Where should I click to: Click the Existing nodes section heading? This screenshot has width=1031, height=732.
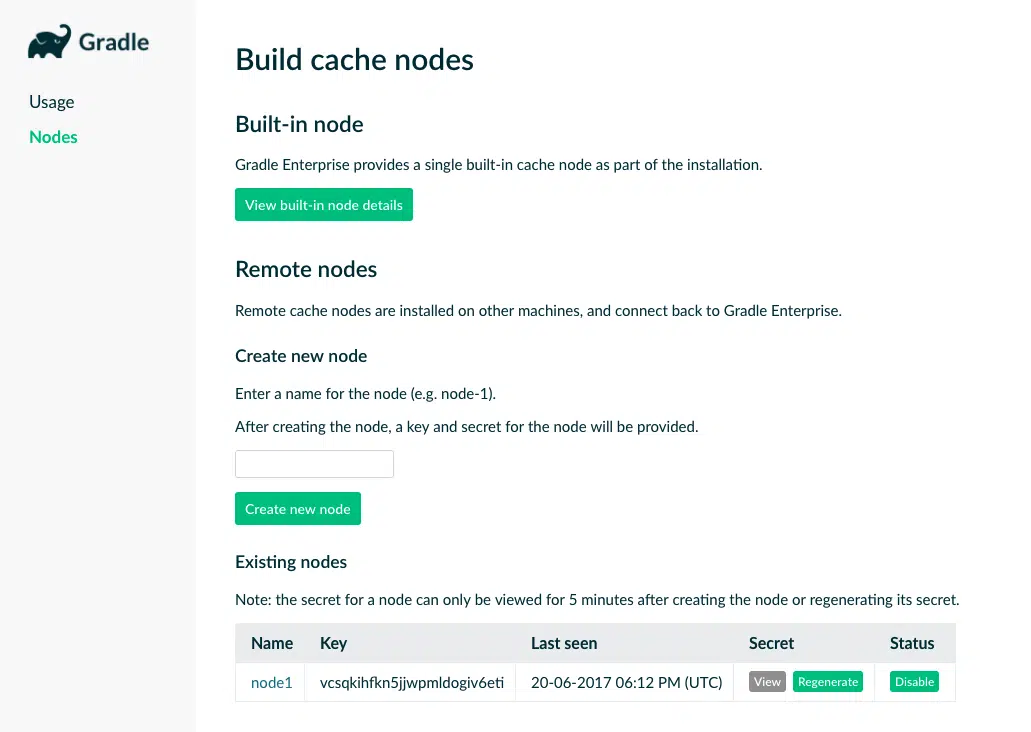tap(291, 562)
